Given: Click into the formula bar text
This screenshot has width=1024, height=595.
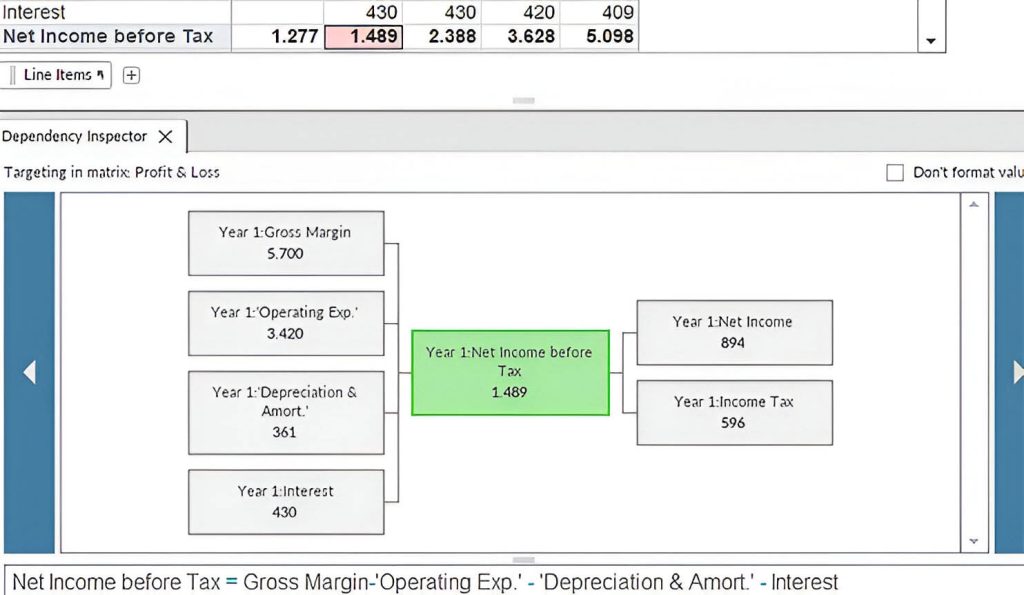Looking at the screenshot, I should coord(426,582).
